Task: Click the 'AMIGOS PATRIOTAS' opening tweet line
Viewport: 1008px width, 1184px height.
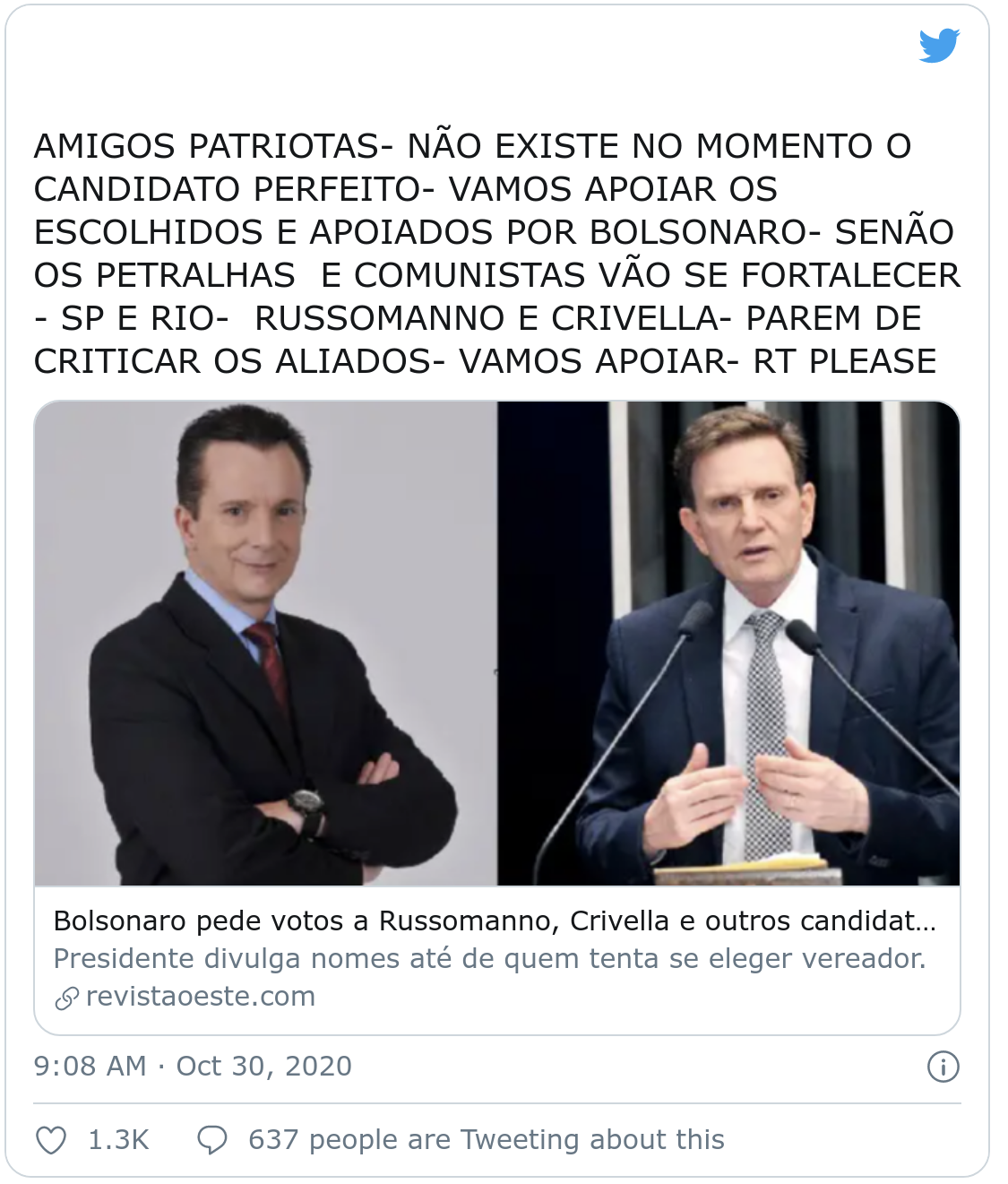Action: click(x=473, y=146)
